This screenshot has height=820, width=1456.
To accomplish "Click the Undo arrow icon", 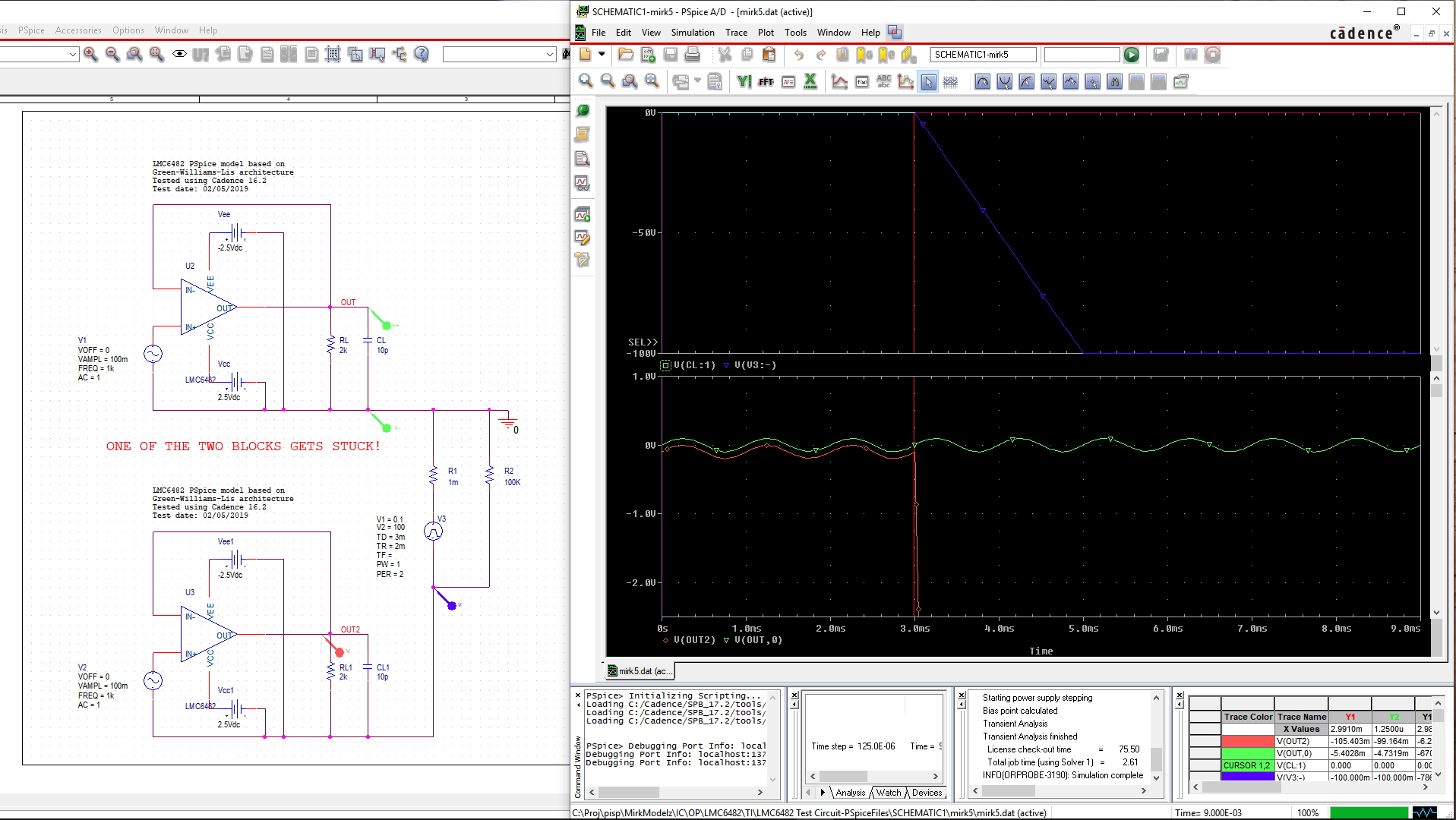I will point(798,55).
